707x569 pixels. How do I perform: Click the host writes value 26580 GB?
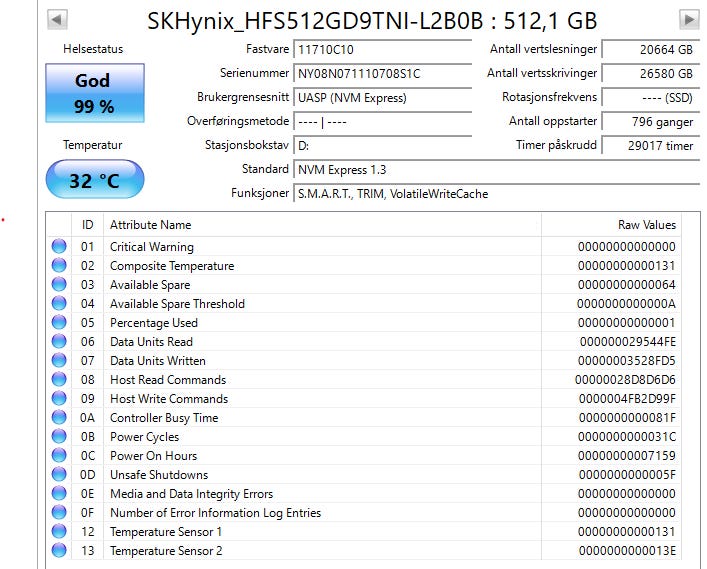click(651, 73)
